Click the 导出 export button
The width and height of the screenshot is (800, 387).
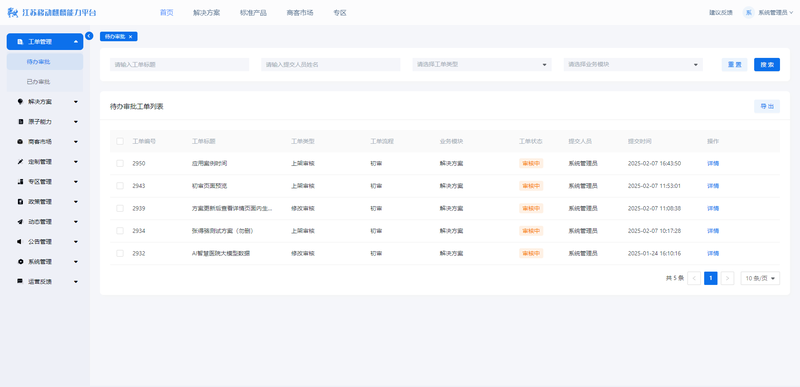tap(767, 106)
